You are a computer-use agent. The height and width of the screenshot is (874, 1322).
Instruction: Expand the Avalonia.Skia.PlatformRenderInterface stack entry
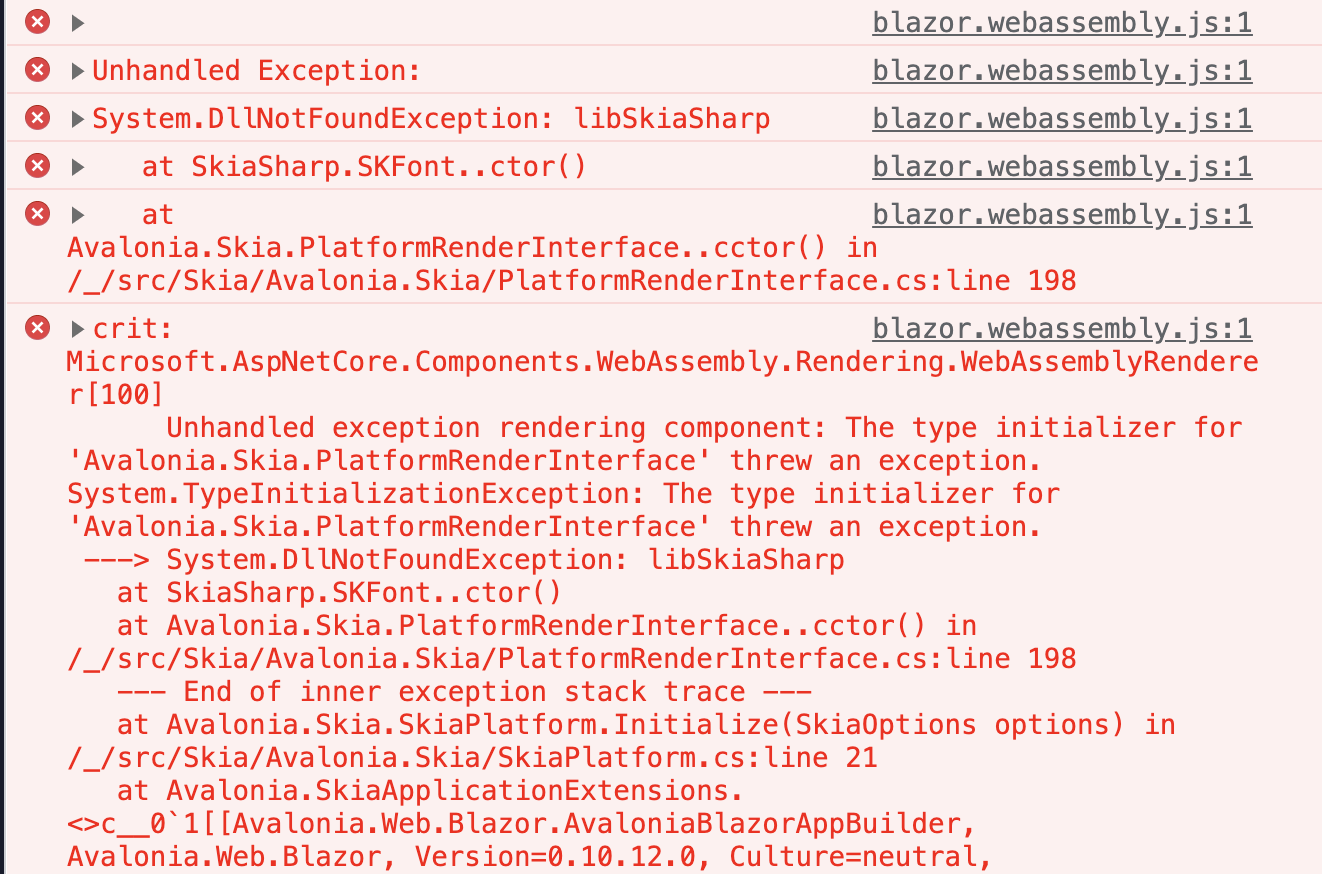click(x=78, y=215)
